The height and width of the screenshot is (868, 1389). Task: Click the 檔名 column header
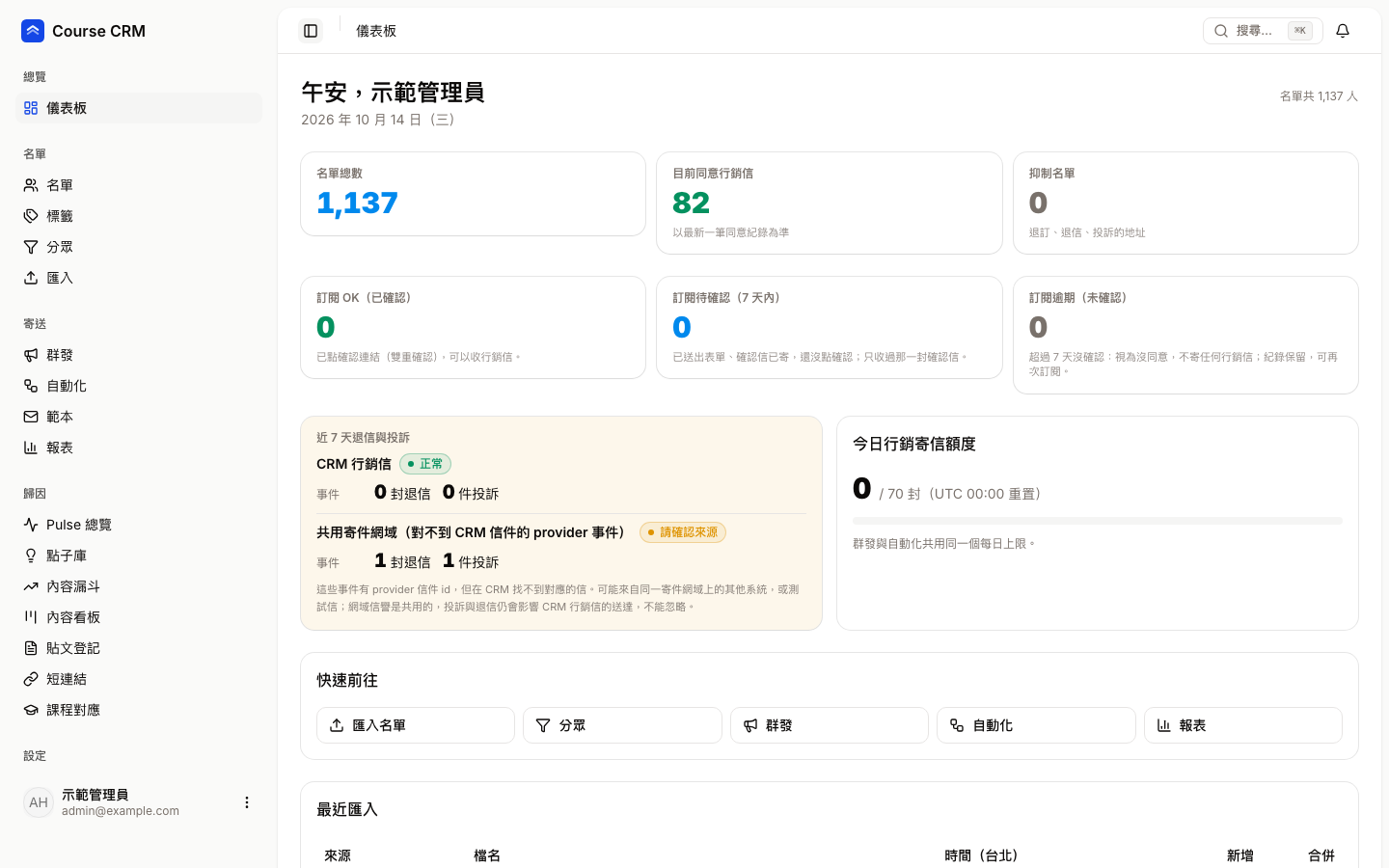pos(487,855)
